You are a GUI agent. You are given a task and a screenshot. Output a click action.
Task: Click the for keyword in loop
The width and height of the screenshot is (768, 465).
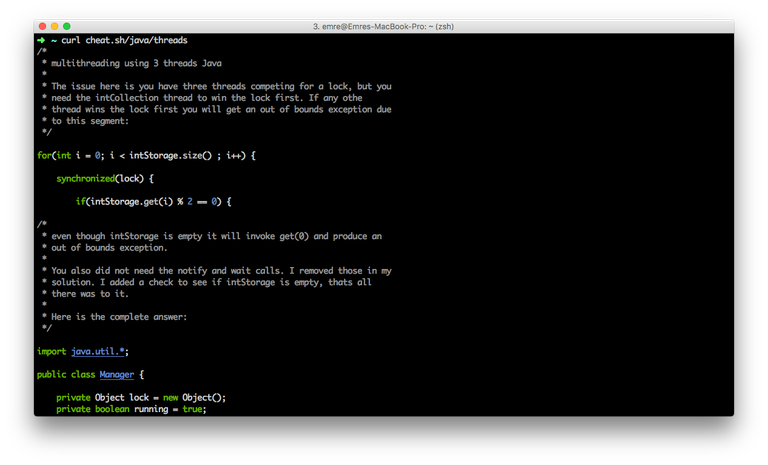click(44, 155)
